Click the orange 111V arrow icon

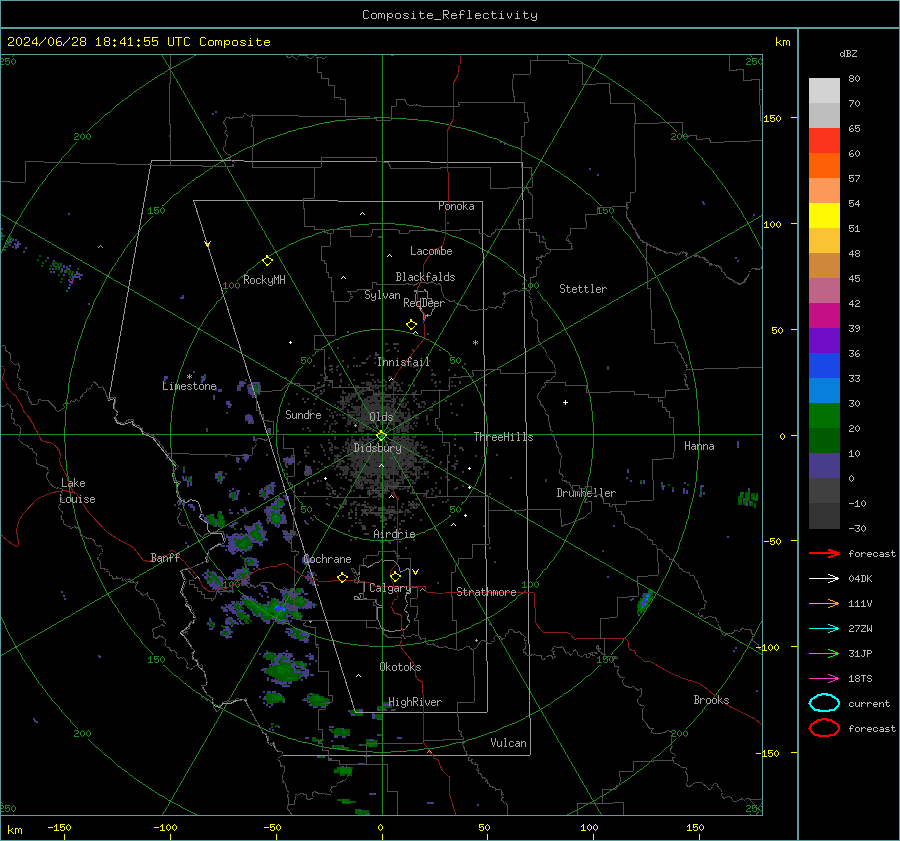tap(824, 603)
